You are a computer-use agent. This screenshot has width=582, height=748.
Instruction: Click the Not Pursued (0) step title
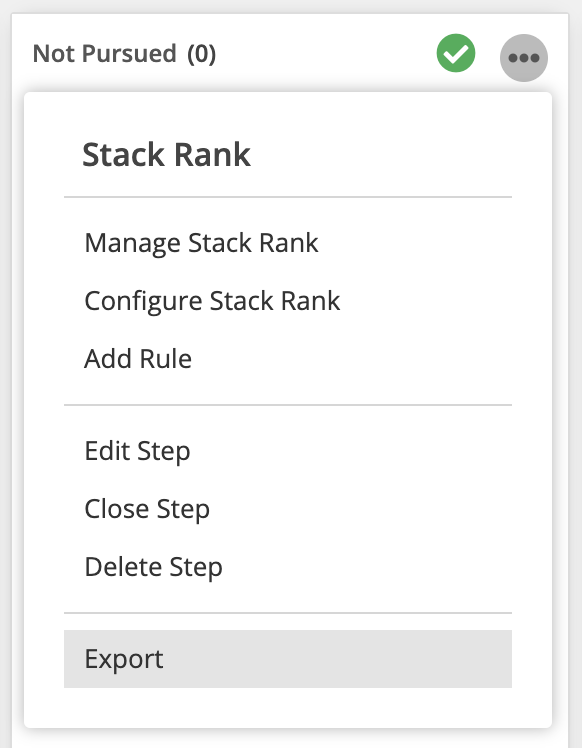pos(124,53)
